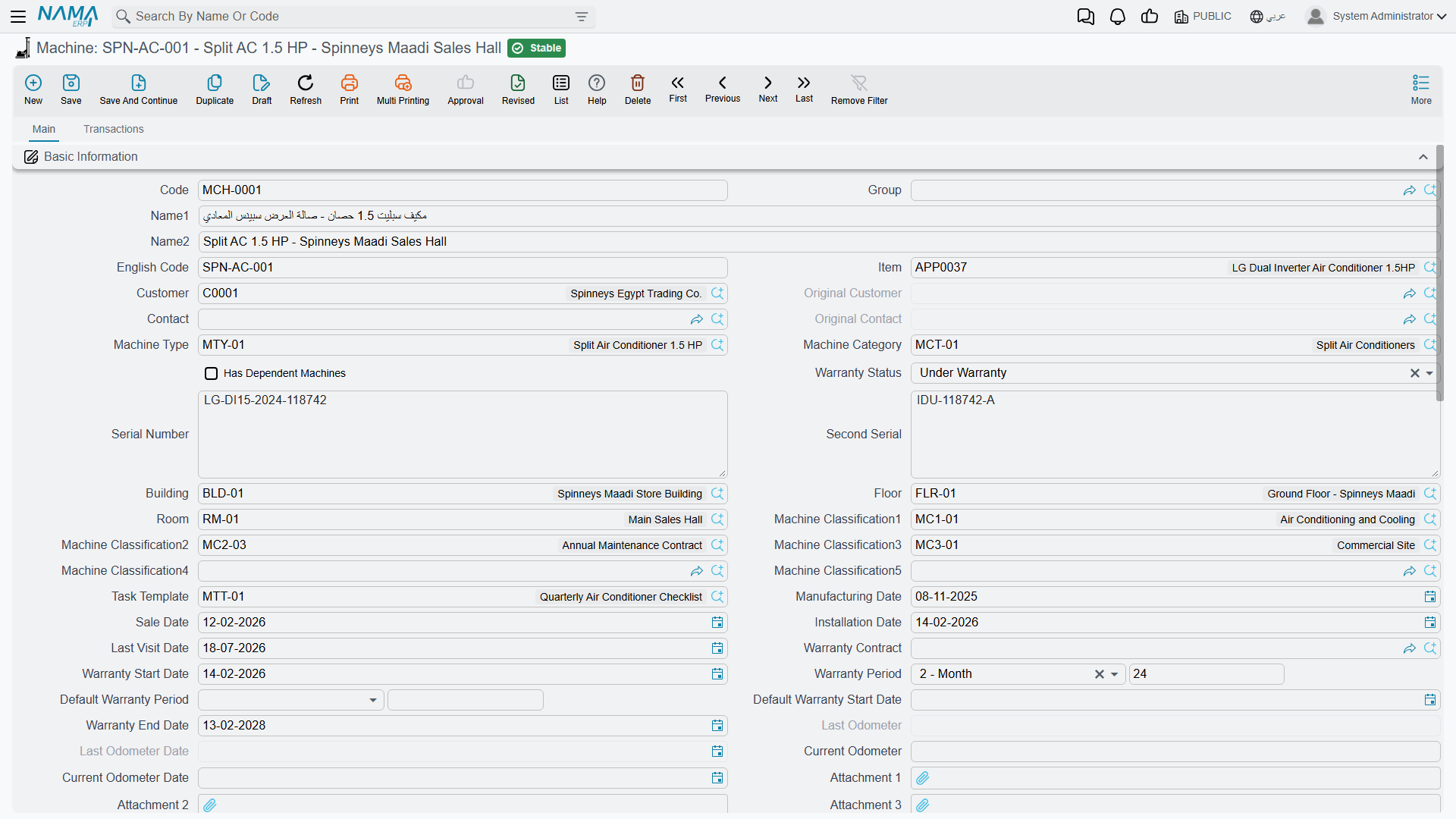The height and width of the screenshot is (819, 1456).
Task: Open search lookup for Machine Type
Action: tap(717, 345)
